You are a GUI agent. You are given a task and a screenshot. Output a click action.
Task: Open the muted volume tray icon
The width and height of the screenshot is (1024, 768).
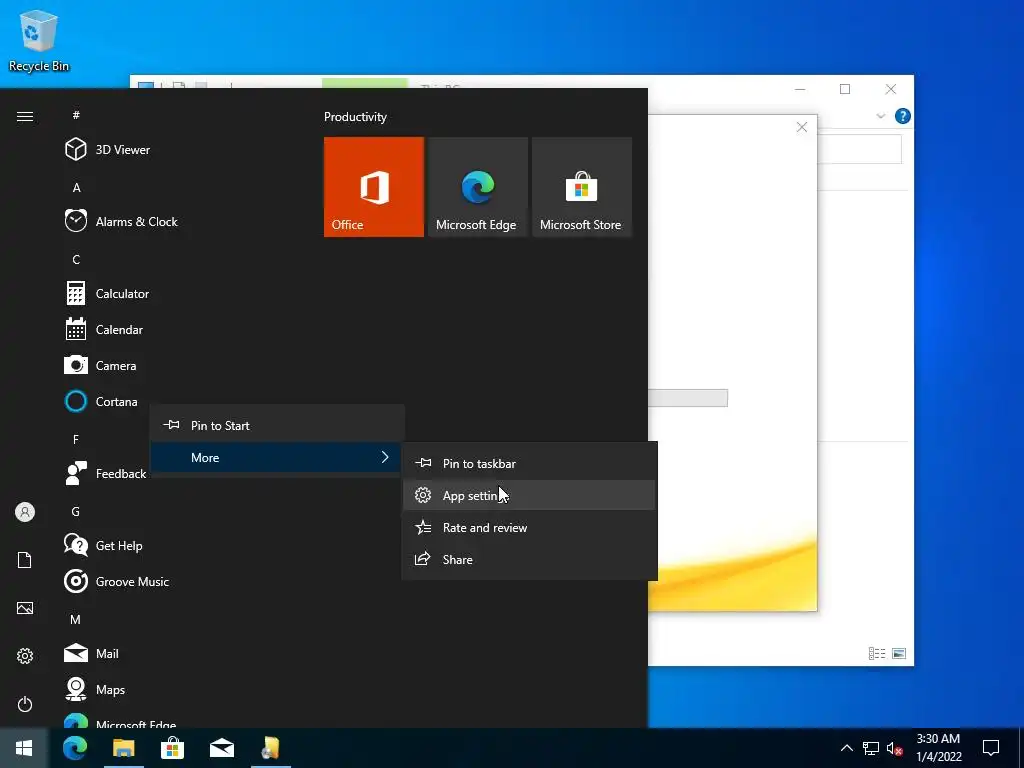(x=894, y=748)
